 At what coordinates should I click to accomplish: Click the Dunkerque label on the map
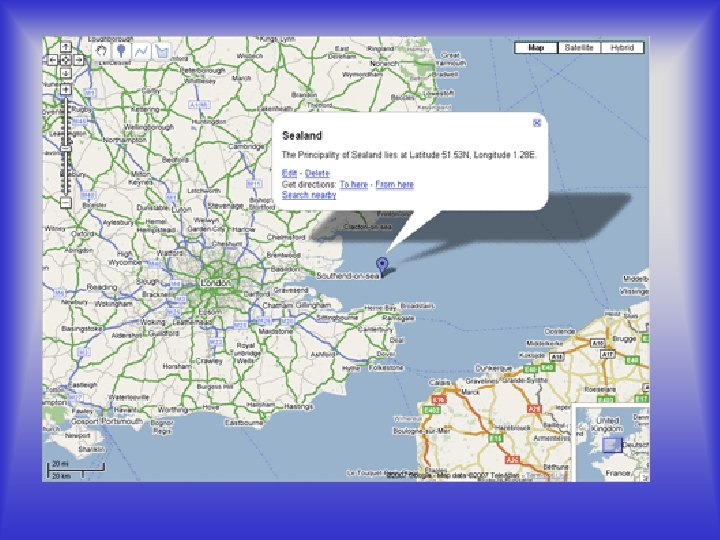(493, 368)
